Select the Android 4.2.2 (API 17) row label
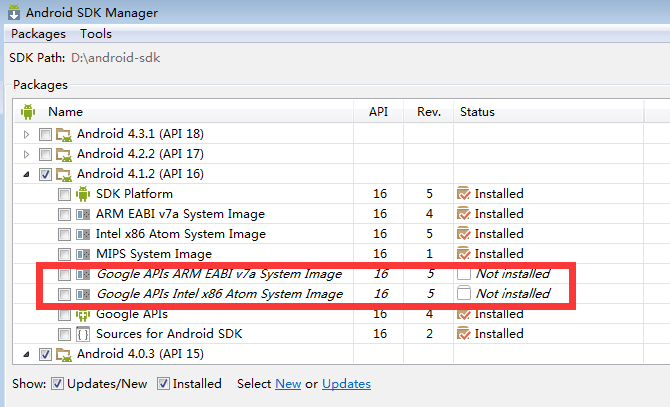The height and width of the screenshot is (407, 670). 140,154
